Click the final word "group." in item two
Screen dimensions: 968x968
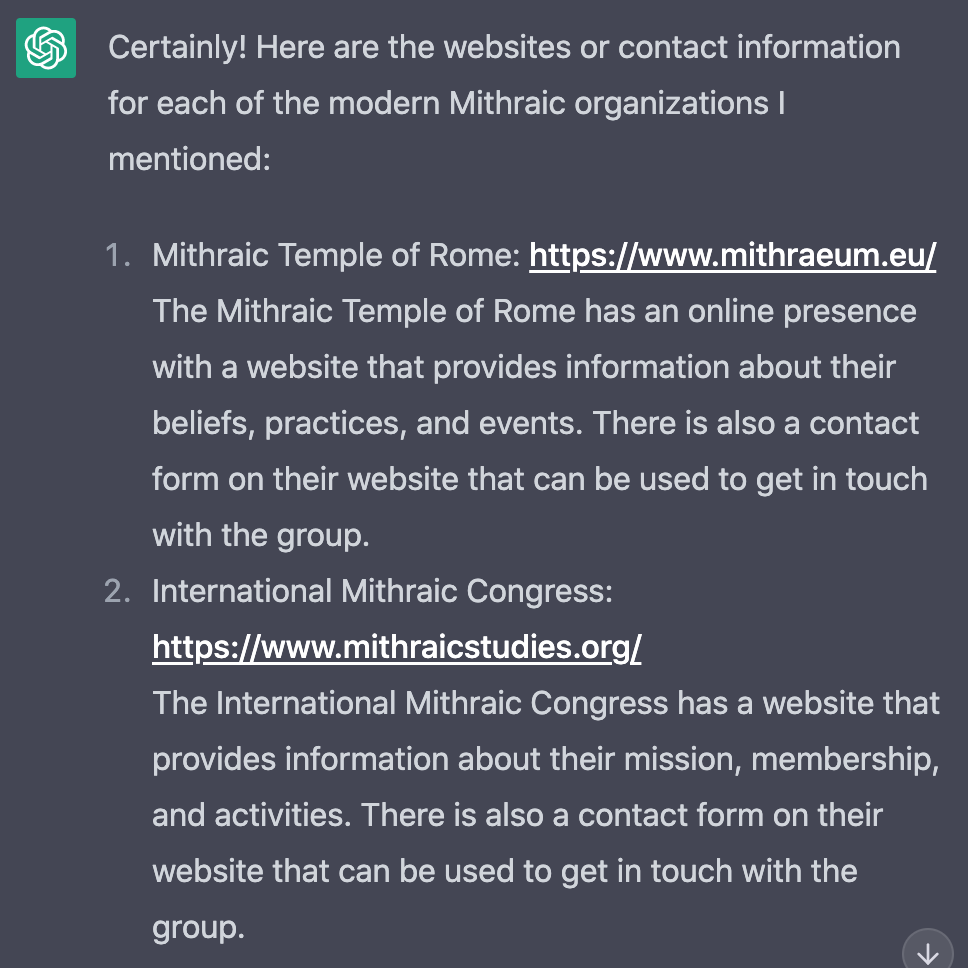click(198, 927)
